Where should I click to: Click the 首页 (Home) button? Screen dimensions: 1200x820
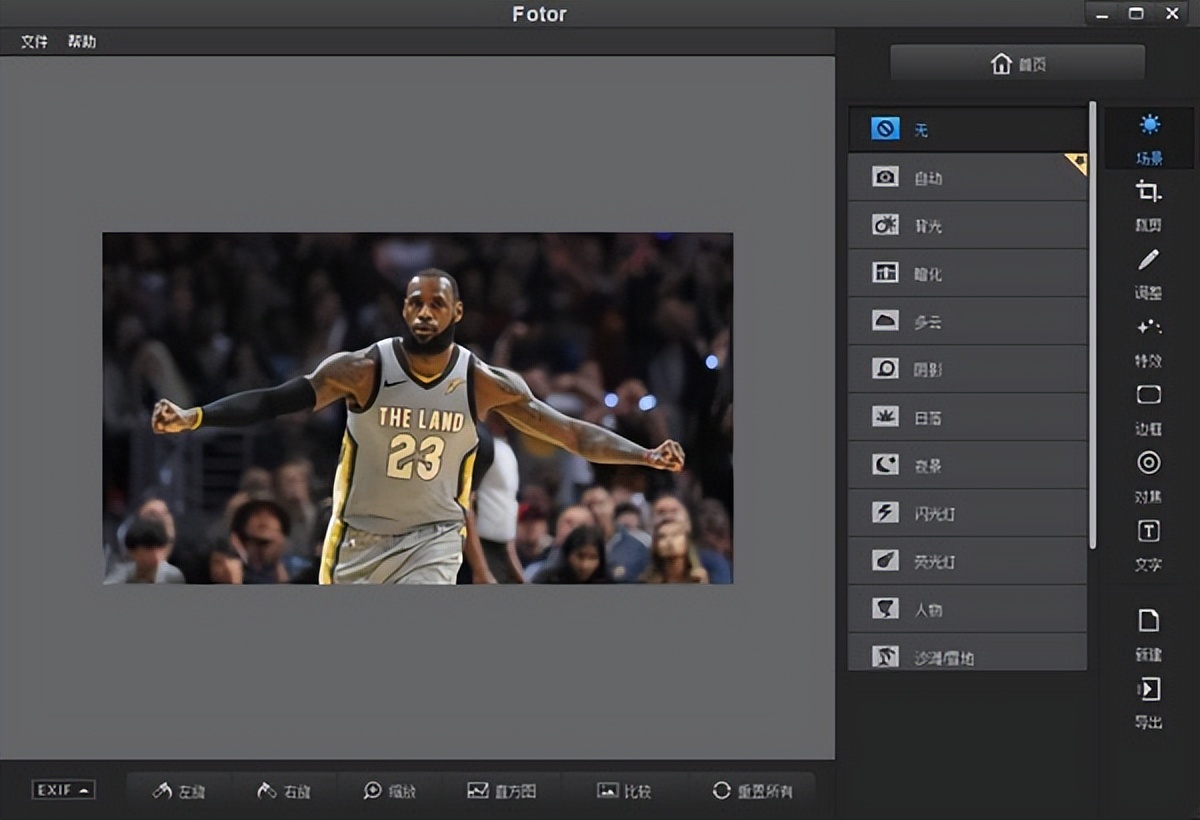[1015, 63]
